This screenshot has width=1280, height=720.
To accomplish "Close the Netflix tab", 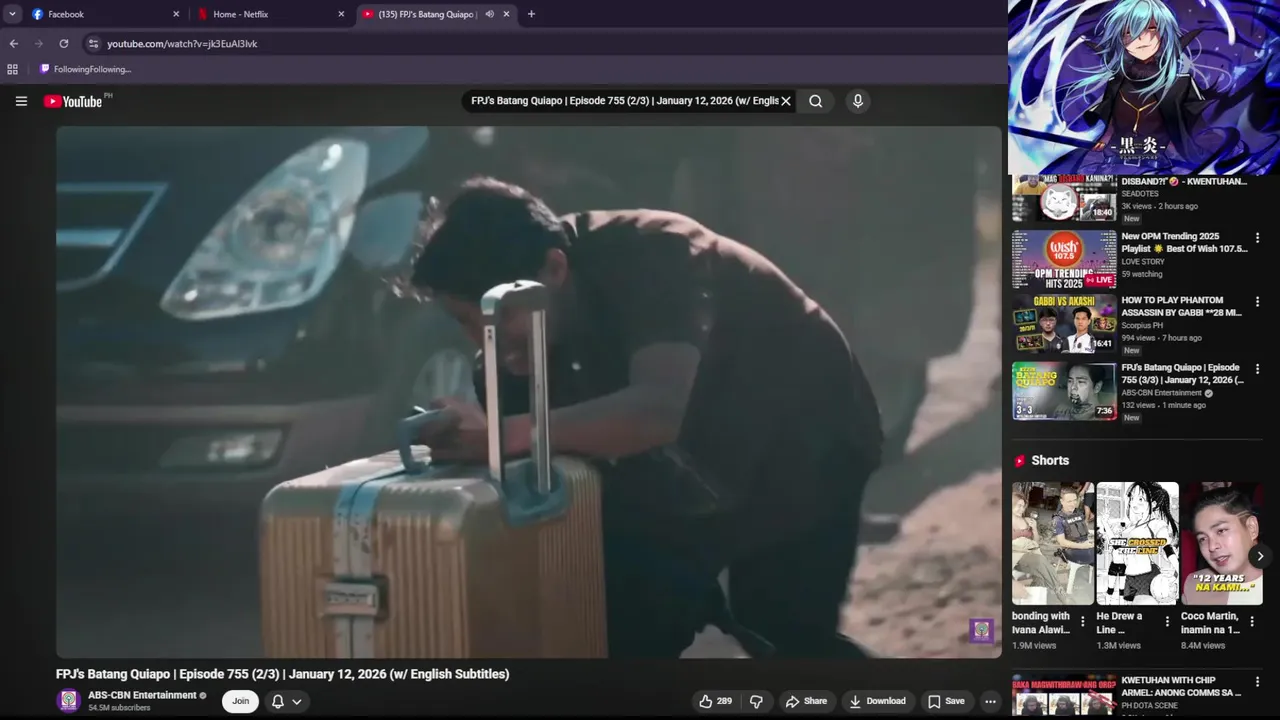I will 341,14.
